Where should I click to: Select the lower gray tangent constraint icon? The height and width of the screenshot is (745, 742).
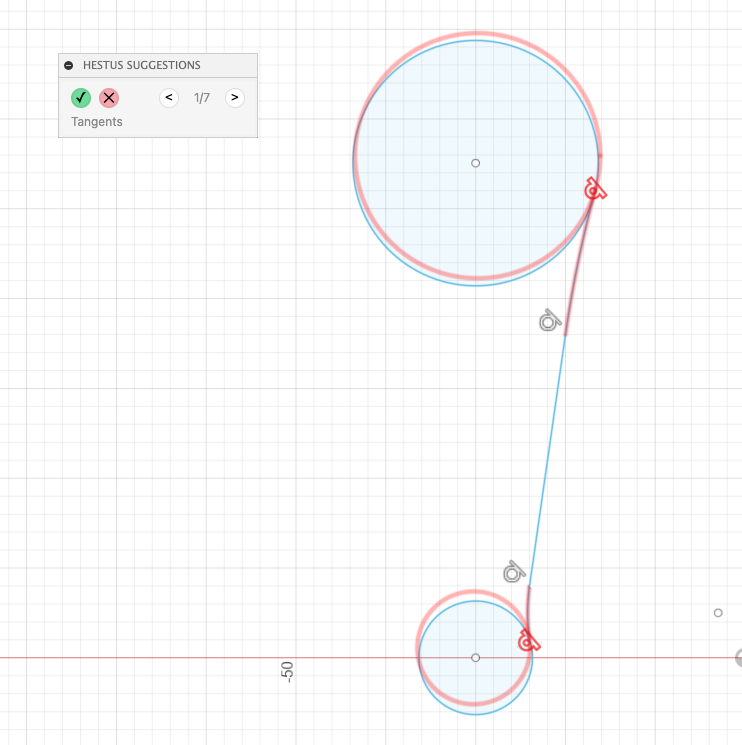pyautogui.click(x=513, y=572)
